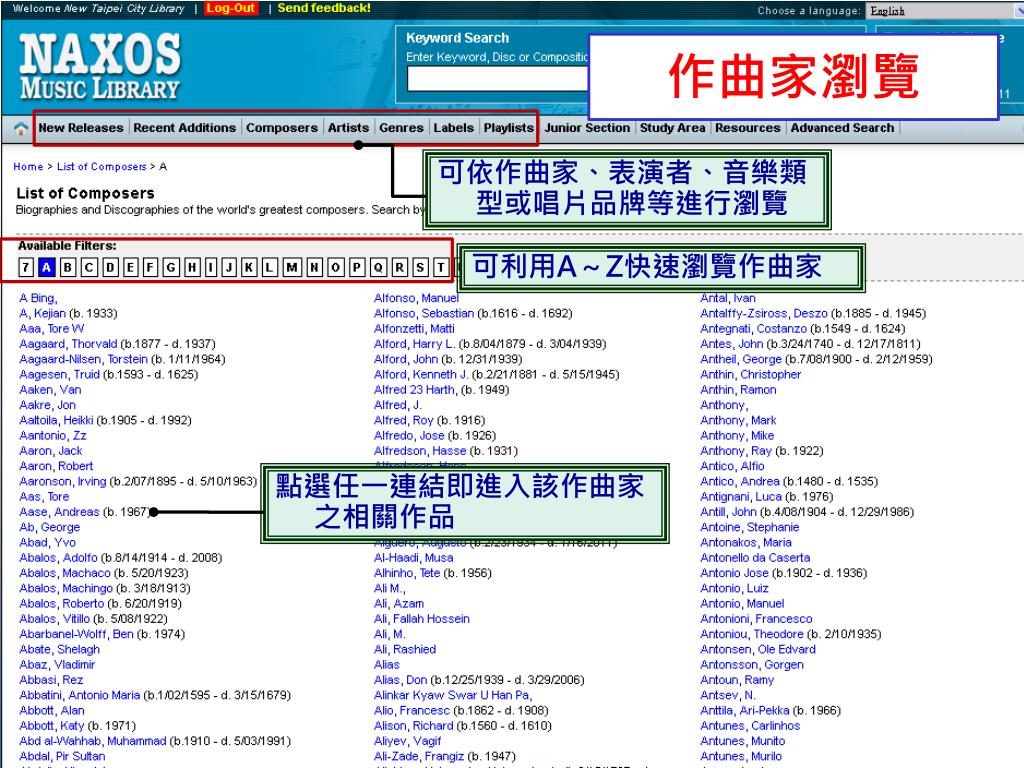Click the Send feedback link
The height and width of the screenshot is (768, 1024).
(x=324, y=8)
